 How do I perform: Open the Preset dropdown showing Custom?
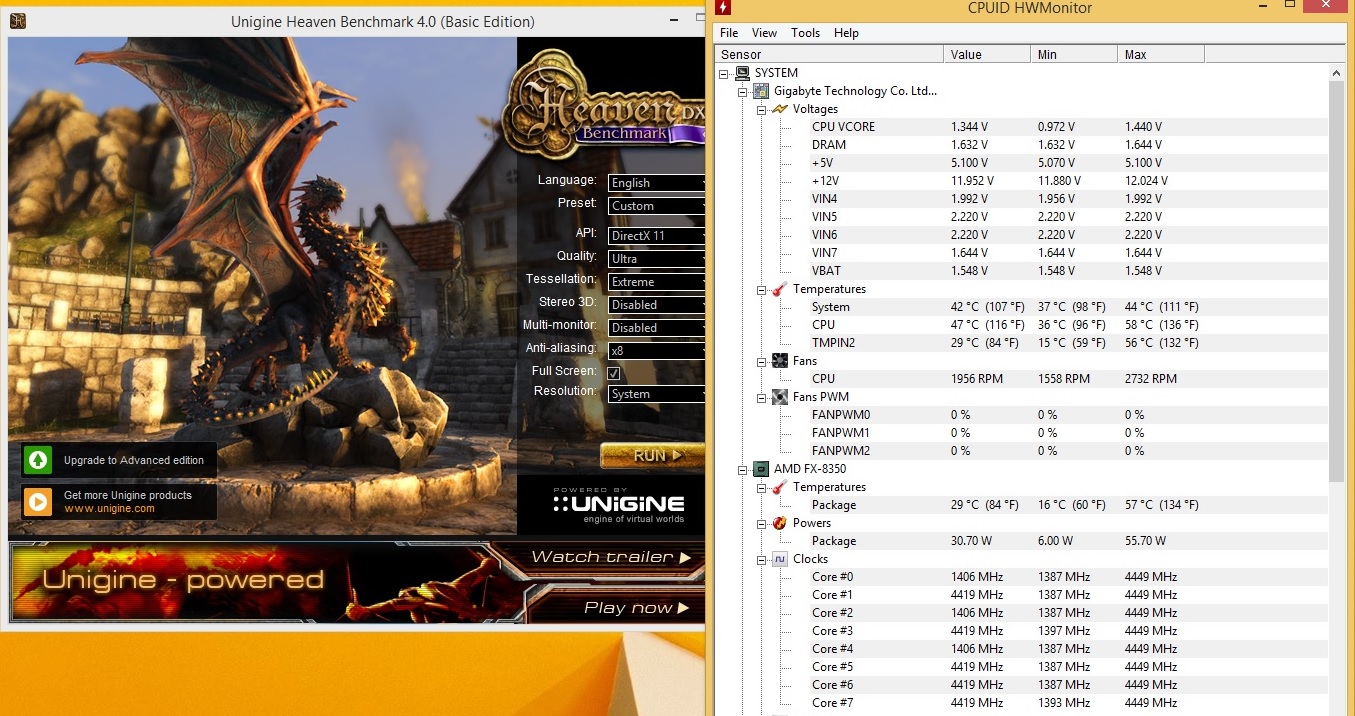(656, 206)
